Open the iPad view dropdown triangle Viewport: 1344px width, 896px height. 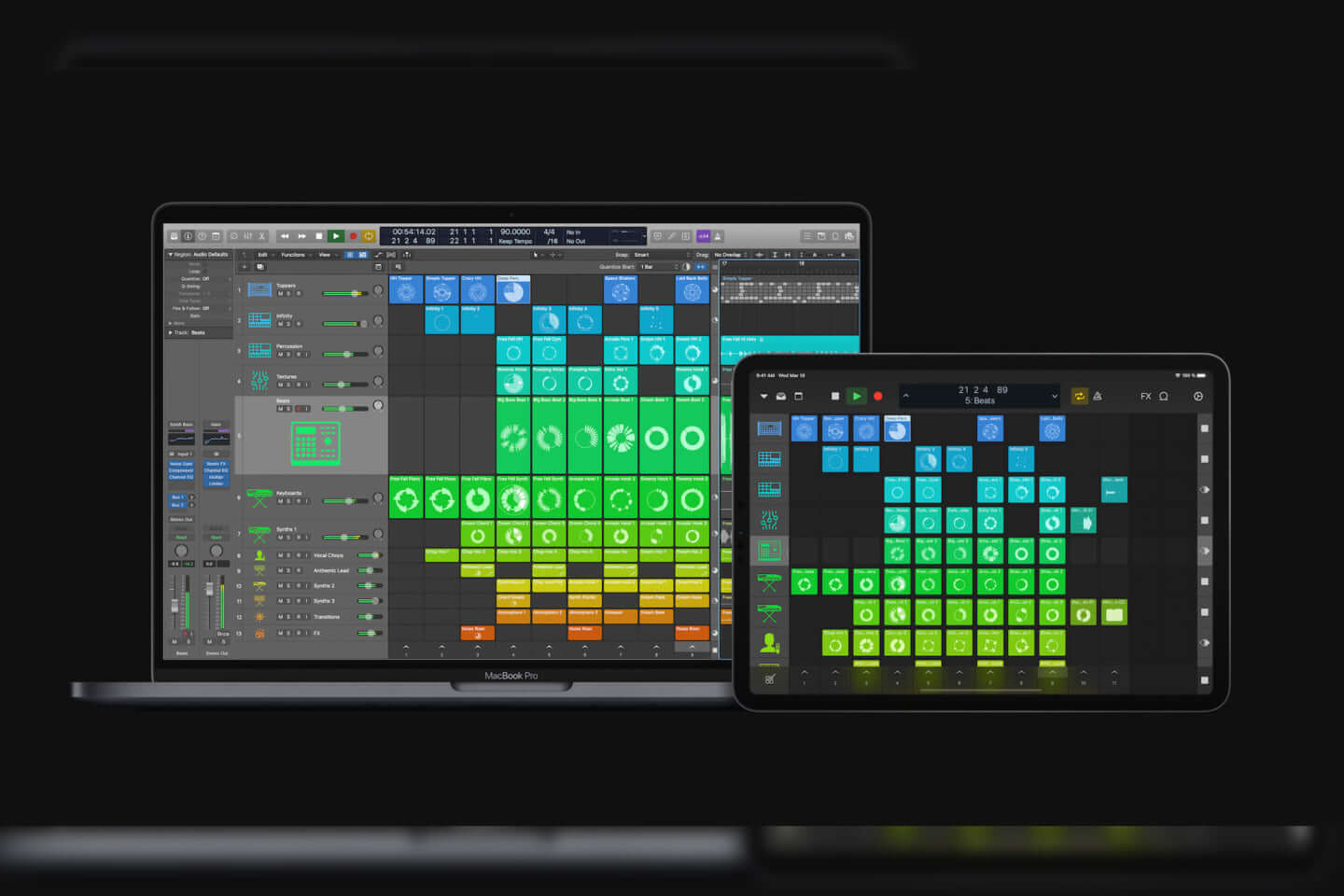[763, 397]
